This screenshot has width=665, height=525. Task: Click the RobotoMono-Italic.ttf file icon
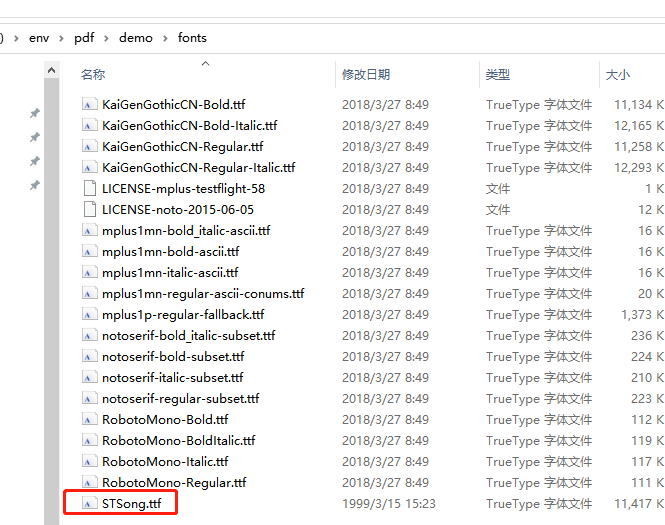tap(89, 461)
